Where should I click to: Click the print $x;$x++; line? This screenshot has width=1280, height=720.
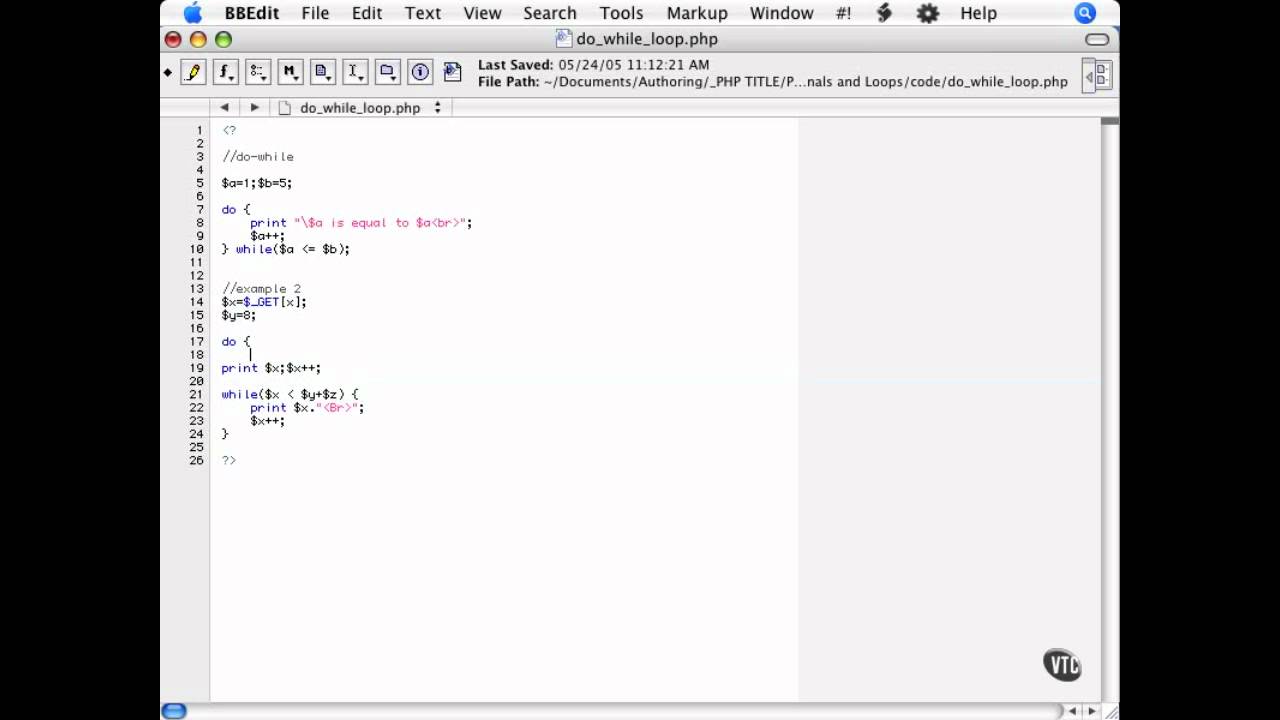(x=271, y=368)
